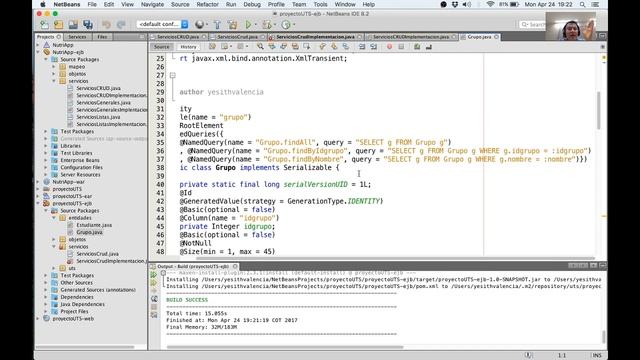Expand the Enterprise Beans node
The height and width of the screenshot is (360, 640).
46,160
